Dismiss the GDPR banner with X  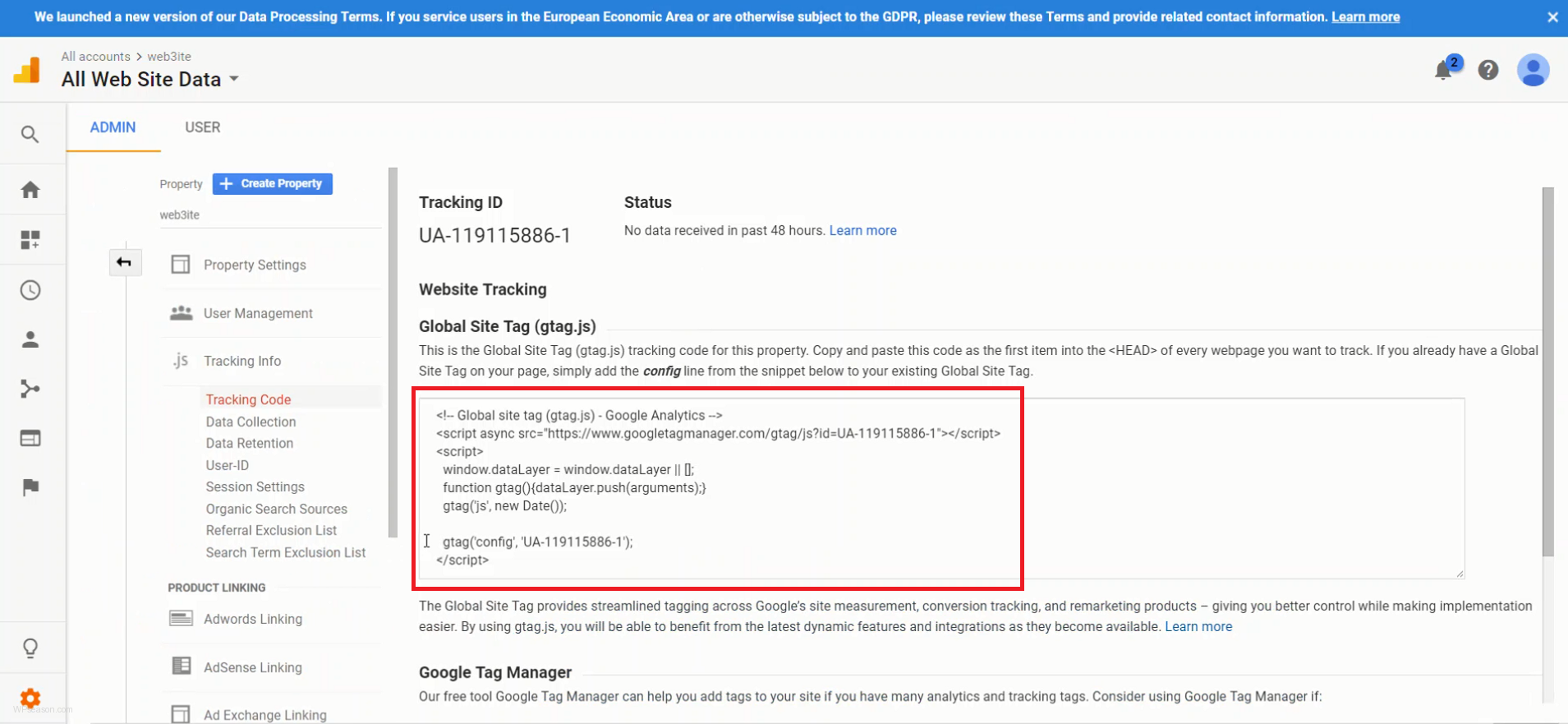(x=1552, y=17)
